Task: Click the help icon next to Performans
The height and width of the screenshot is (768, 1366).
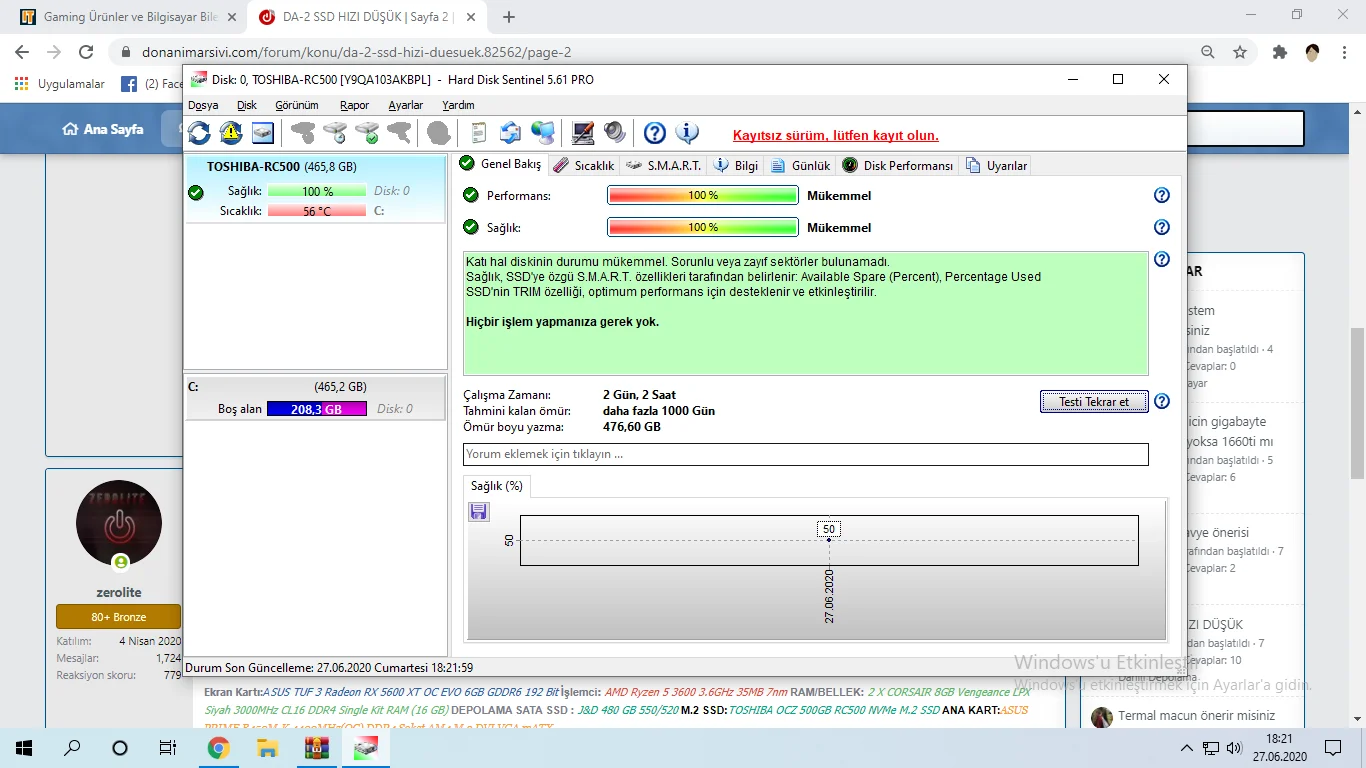Action: [1162, 196]
